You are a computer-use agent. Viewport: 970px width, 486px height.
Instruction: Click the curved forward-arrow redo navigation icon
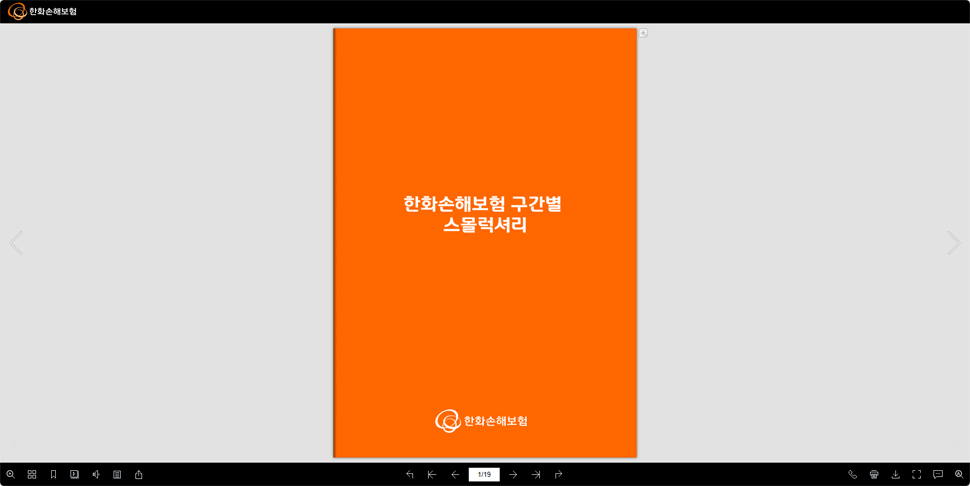558,474
